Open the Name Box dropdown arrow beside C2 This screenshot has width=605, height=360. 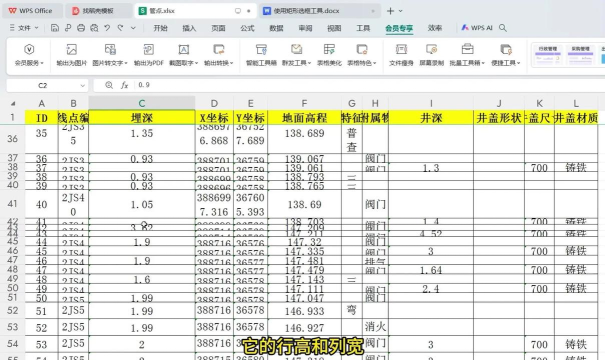(82, 85)
